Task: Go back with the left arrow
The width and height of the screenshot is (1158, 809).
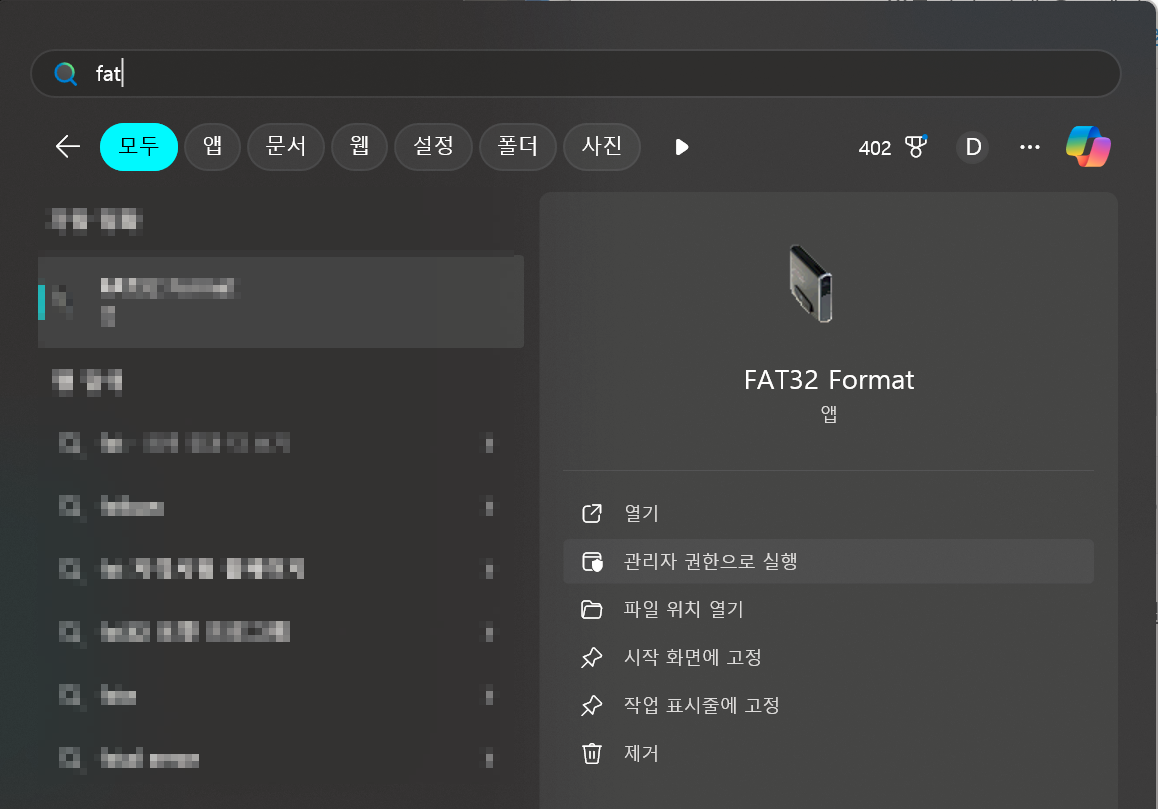Action: pyautogui.click(x=68, y=146)
